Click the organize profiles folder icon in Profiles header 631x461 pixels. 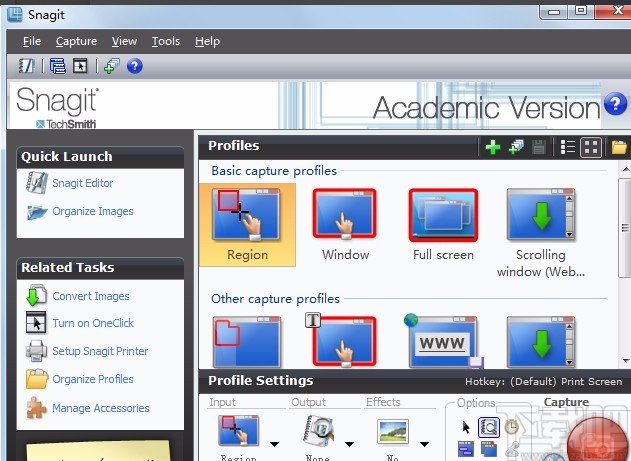click(619, 147)
